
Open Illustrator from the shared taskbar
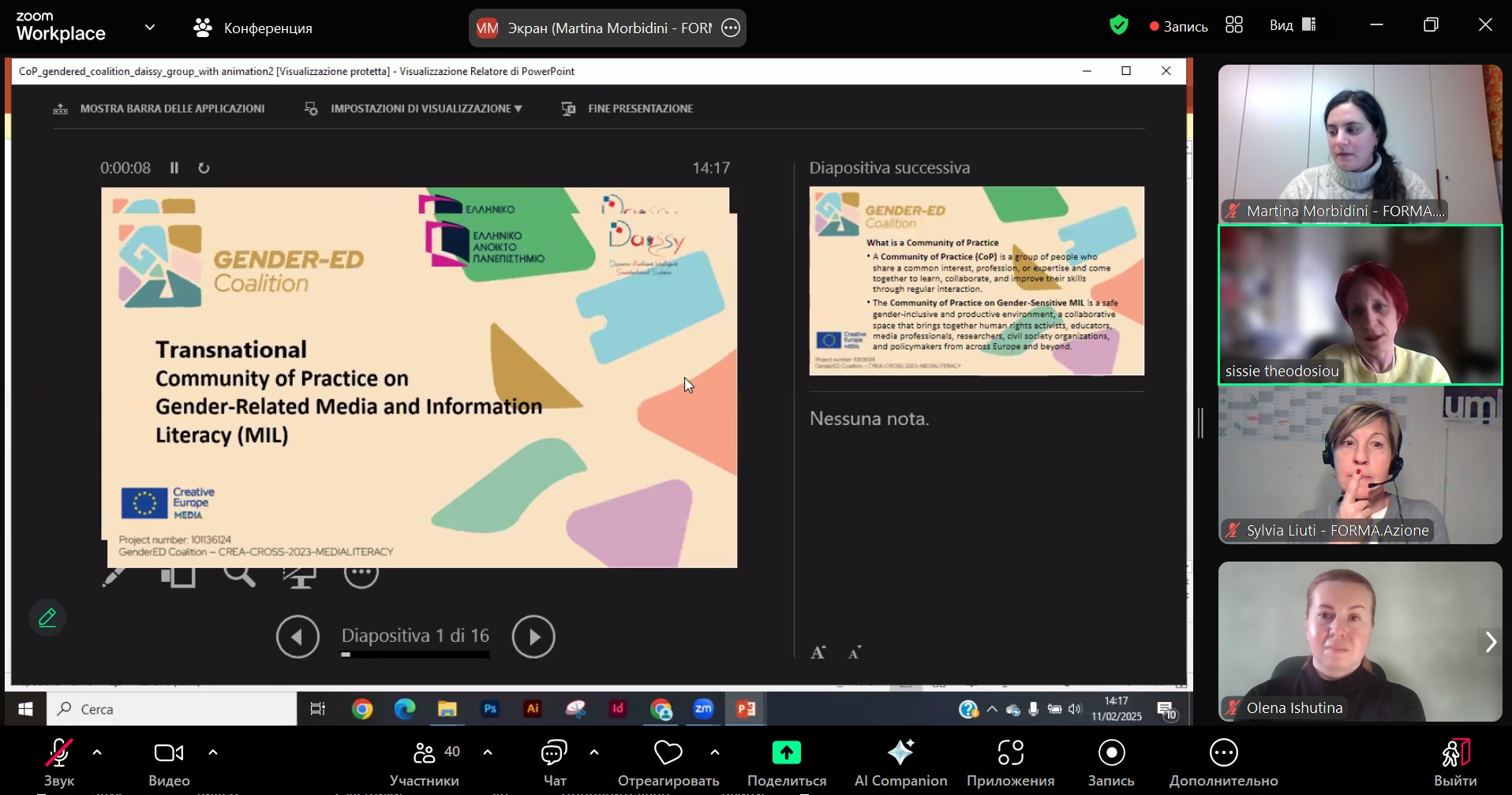point(533,709)
